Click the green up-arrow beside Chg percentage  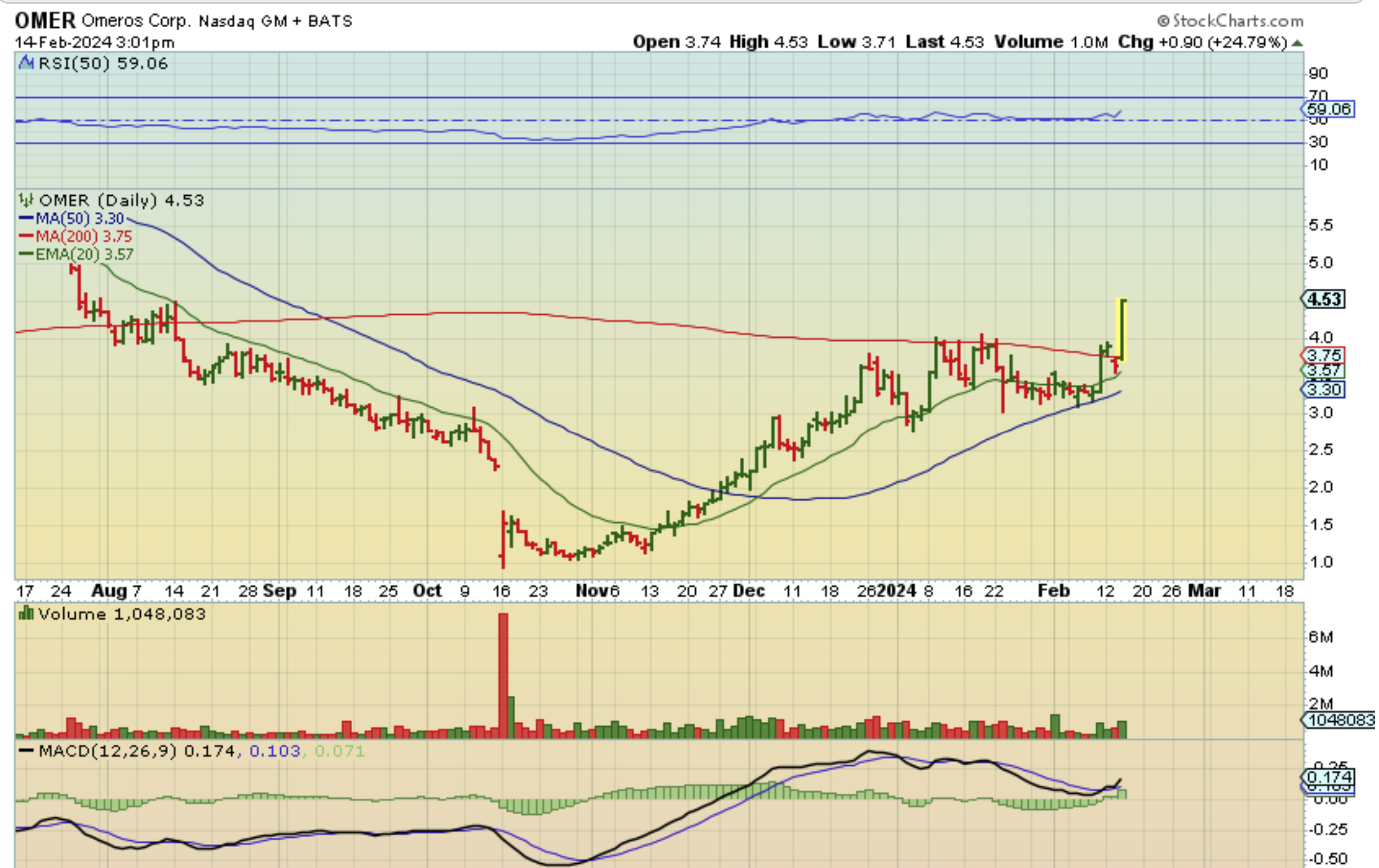[x=1297, y=43]
